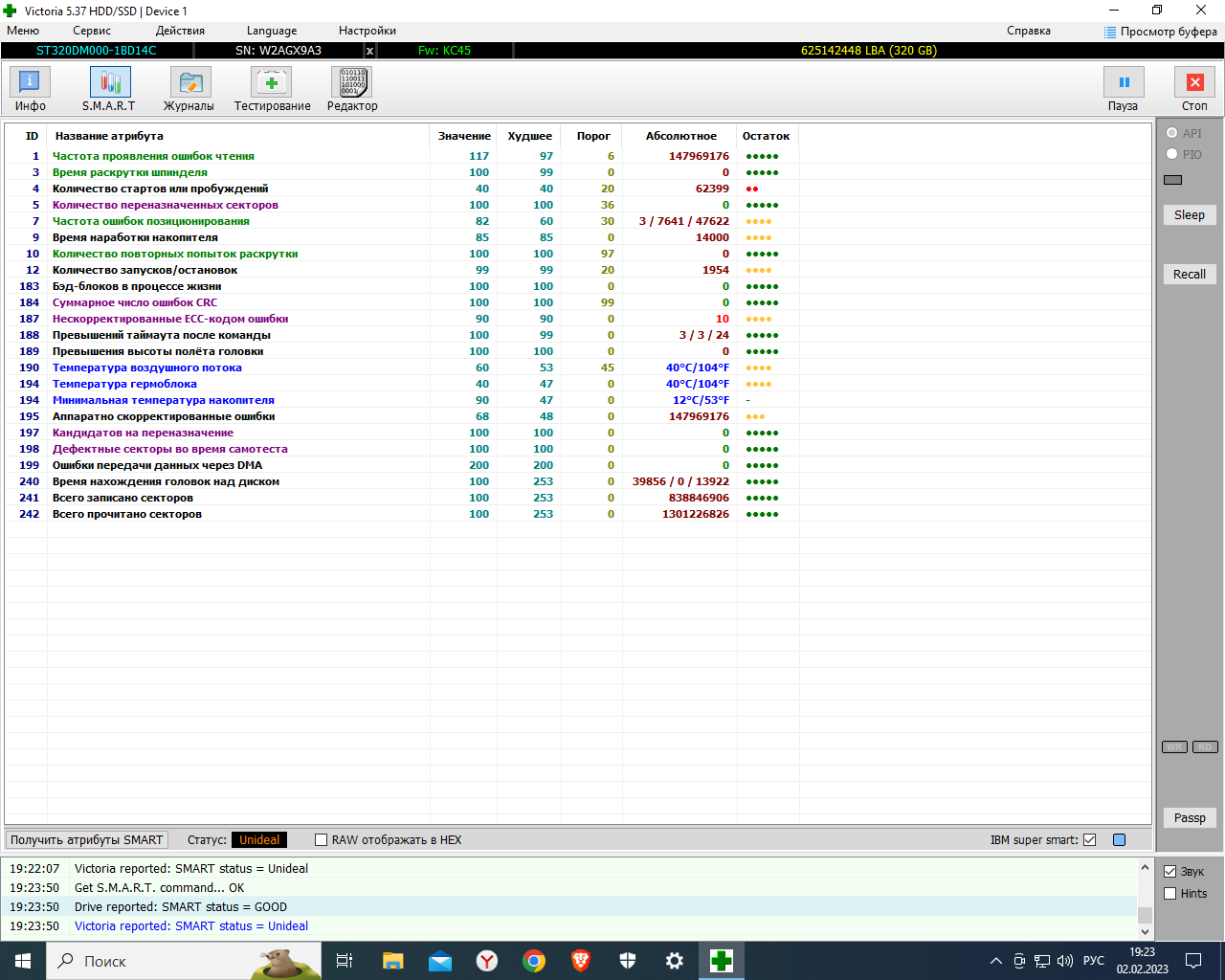Enable the Hints checkbox

click(x=1169, y=894)
